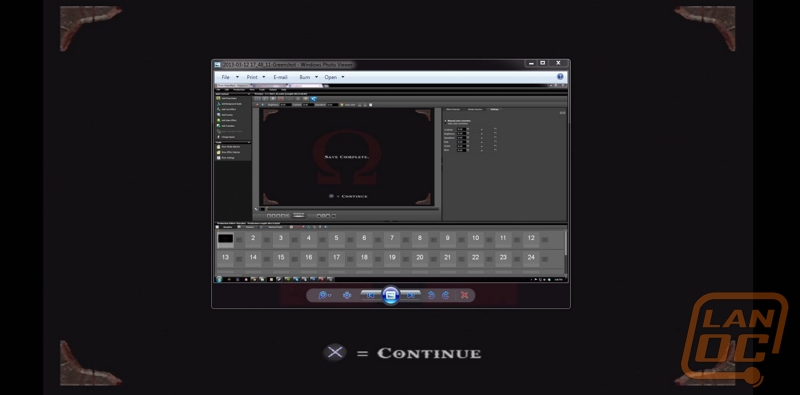This screenshot has width=800, height=395.
Task: Toggle the checkbox in the Contrast row
Action: 495,129
